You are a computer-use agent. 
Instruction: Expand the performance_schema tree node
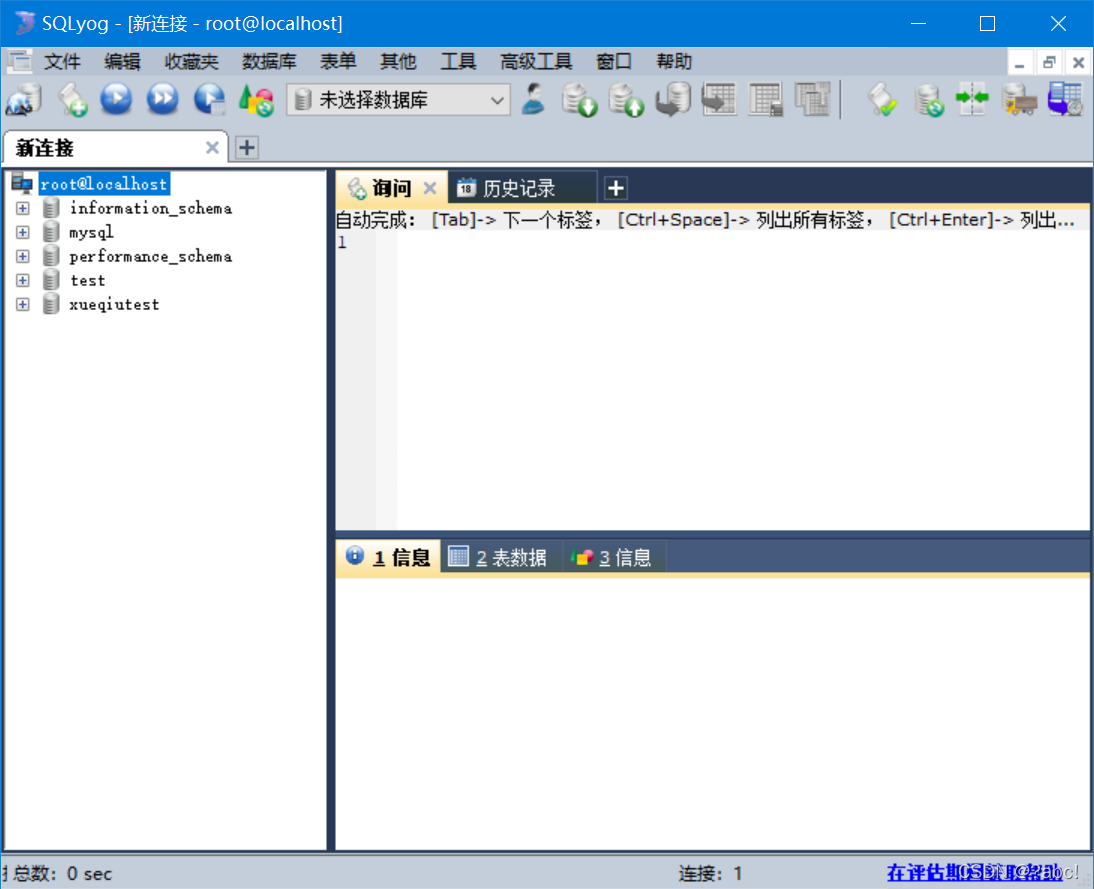click(23, 256)
